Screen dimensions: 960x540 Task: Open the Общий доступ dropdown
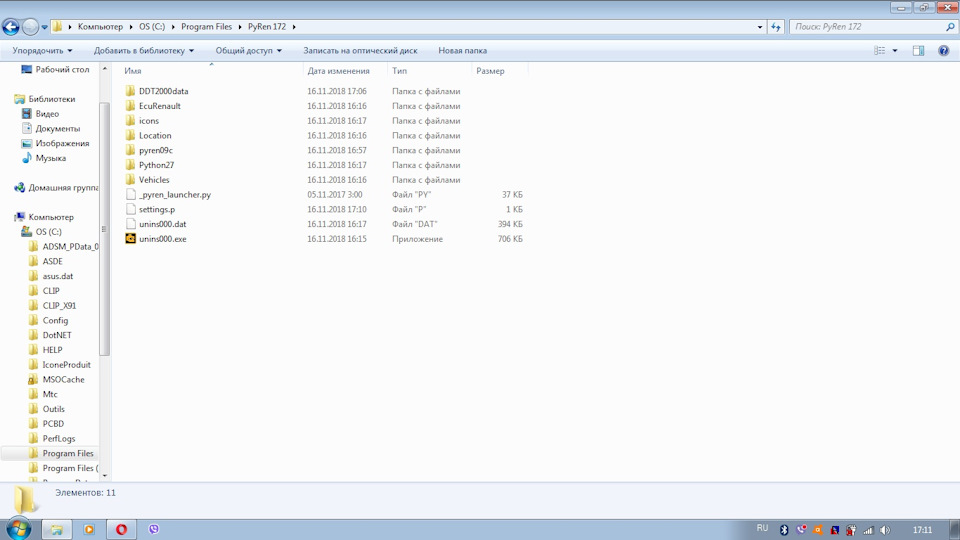[249, 51]
